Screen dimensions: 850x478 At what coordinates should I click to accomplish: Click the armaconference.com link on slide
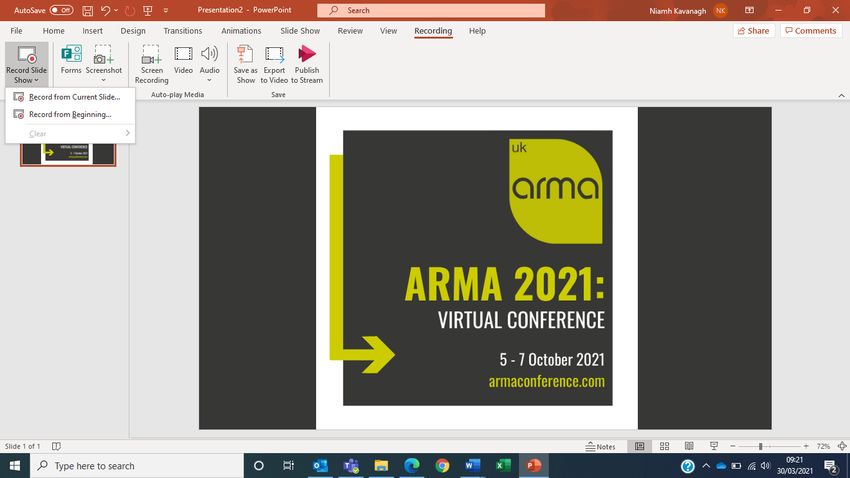click(546, 382)
